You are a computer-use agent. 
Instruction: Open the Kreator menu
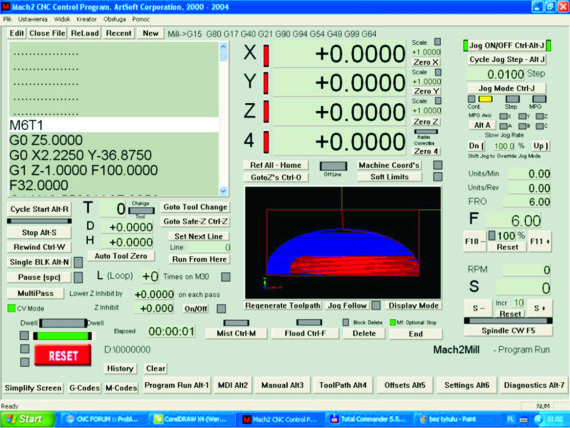click(87, 19)
